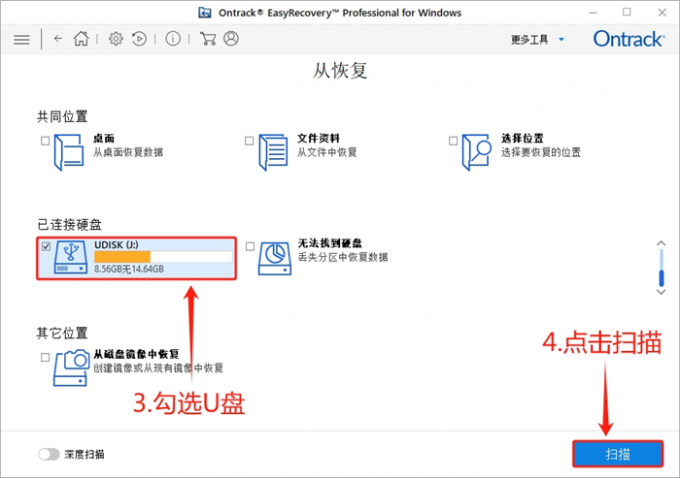Click 丢失分区中恢复数据 description
Viewport: 680px width, 478px height.
point(343,257)
